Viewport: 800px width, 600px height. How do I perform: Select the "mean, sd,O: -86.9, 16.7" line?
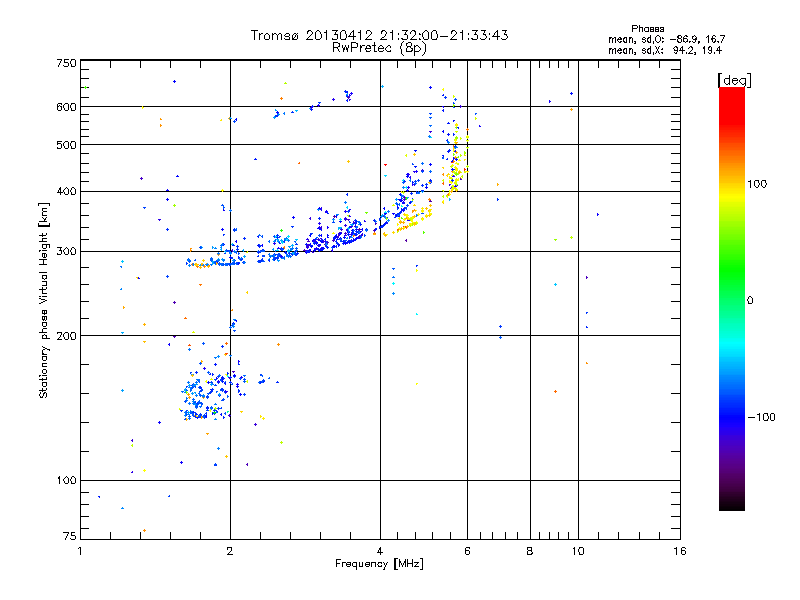click(666, 39)
